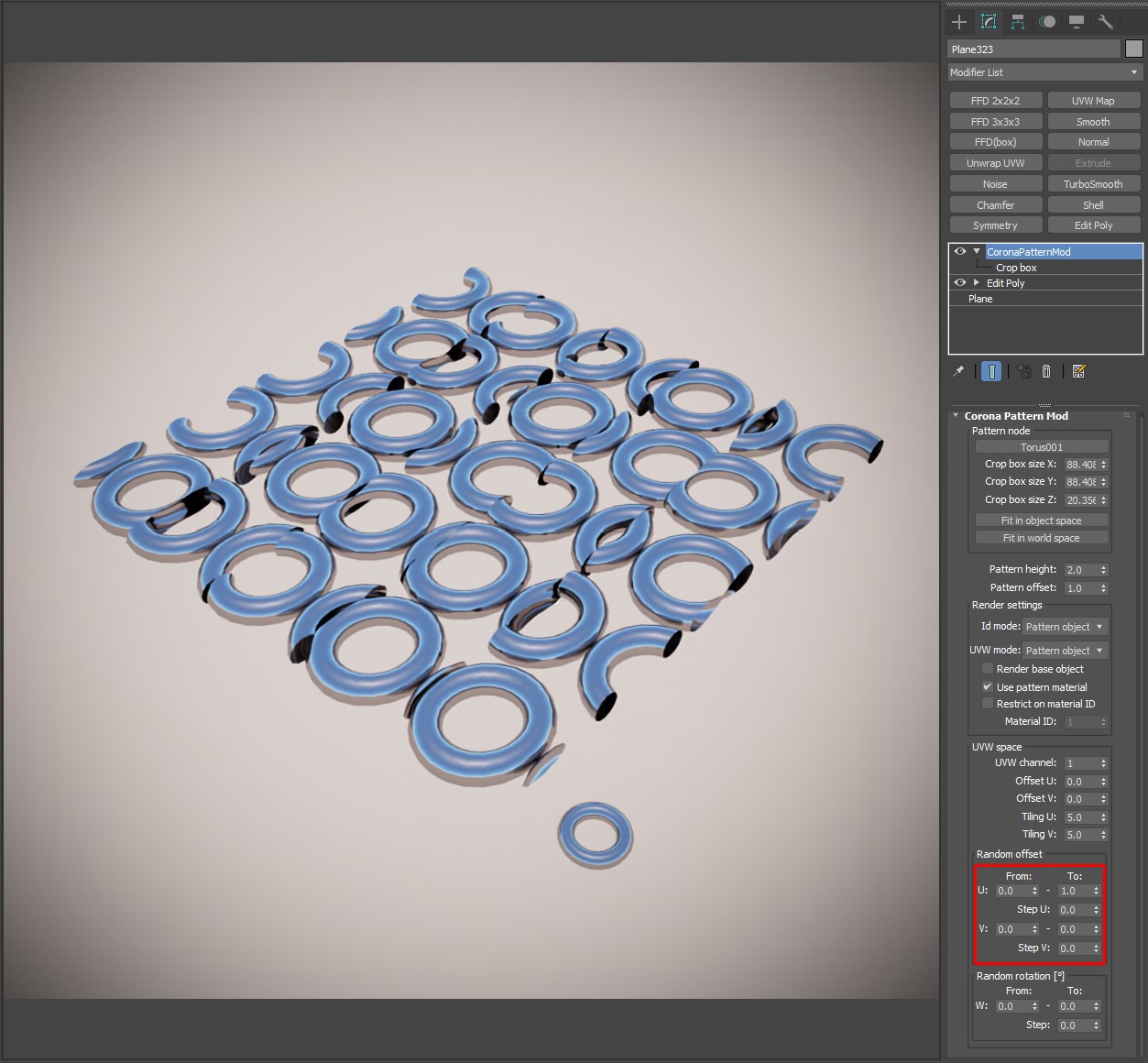Open the Id mode dropdown
The width and height of the screenshot is (1148, 1063).
[1064, 627]
